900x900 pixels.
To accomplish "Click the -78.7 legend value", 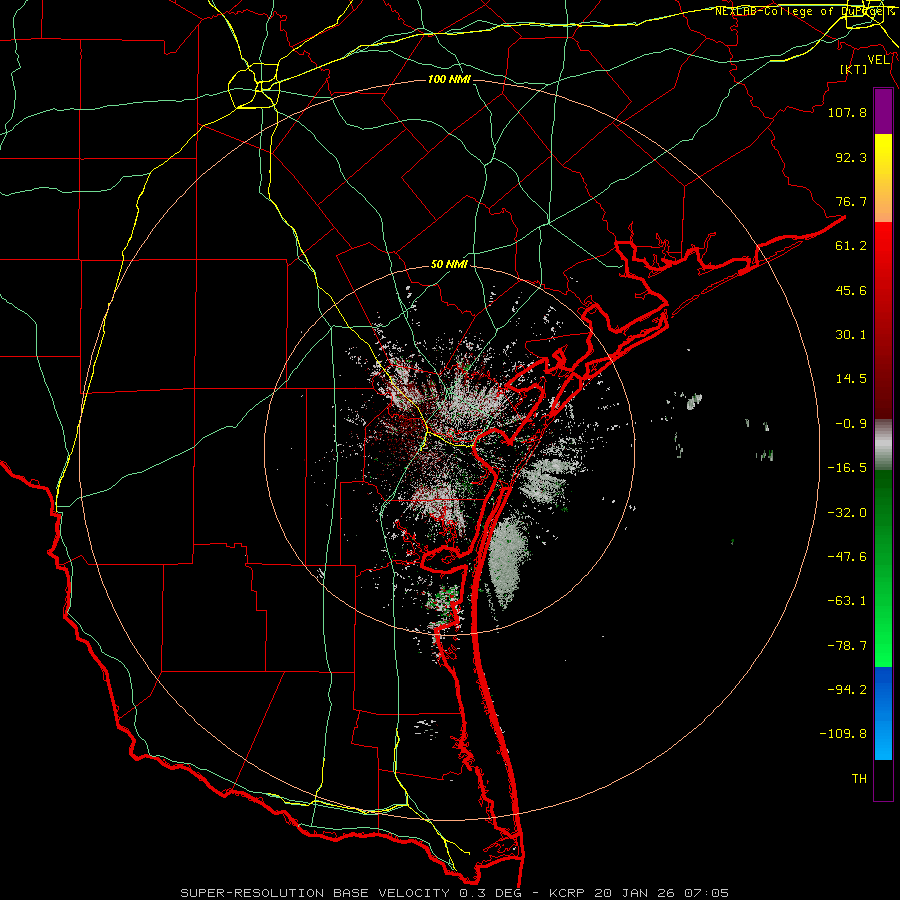I will (847, 646).
